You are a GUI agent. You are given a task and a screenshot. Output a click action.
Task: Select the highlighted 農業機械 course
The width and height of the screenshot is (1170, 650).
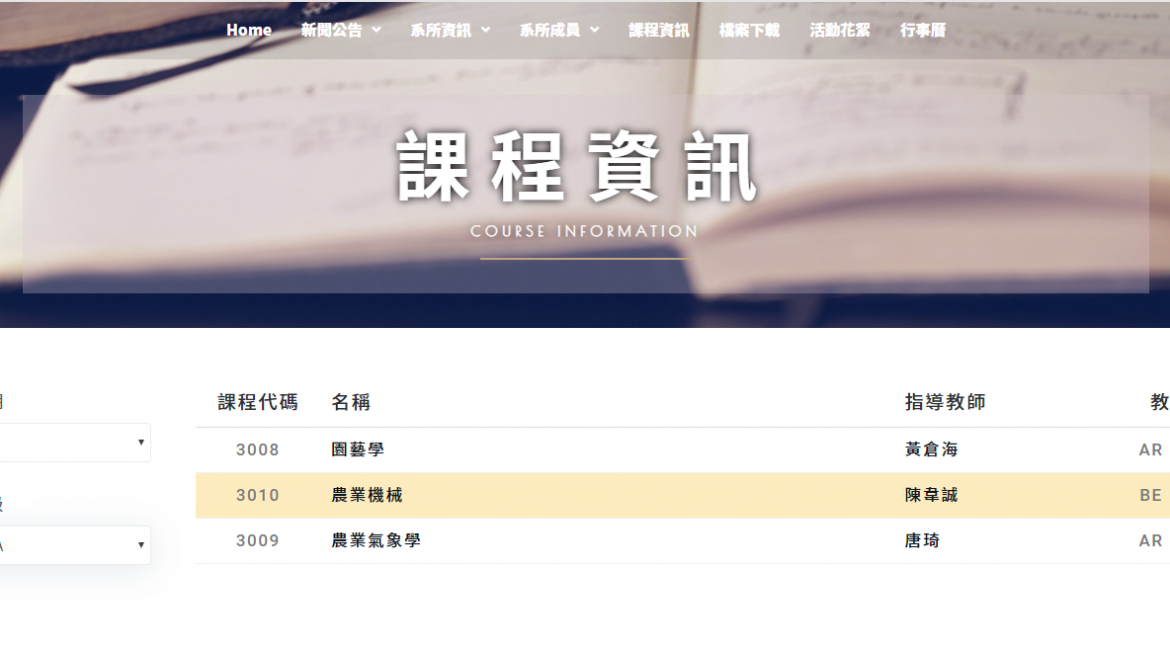(x=367, y=495)
